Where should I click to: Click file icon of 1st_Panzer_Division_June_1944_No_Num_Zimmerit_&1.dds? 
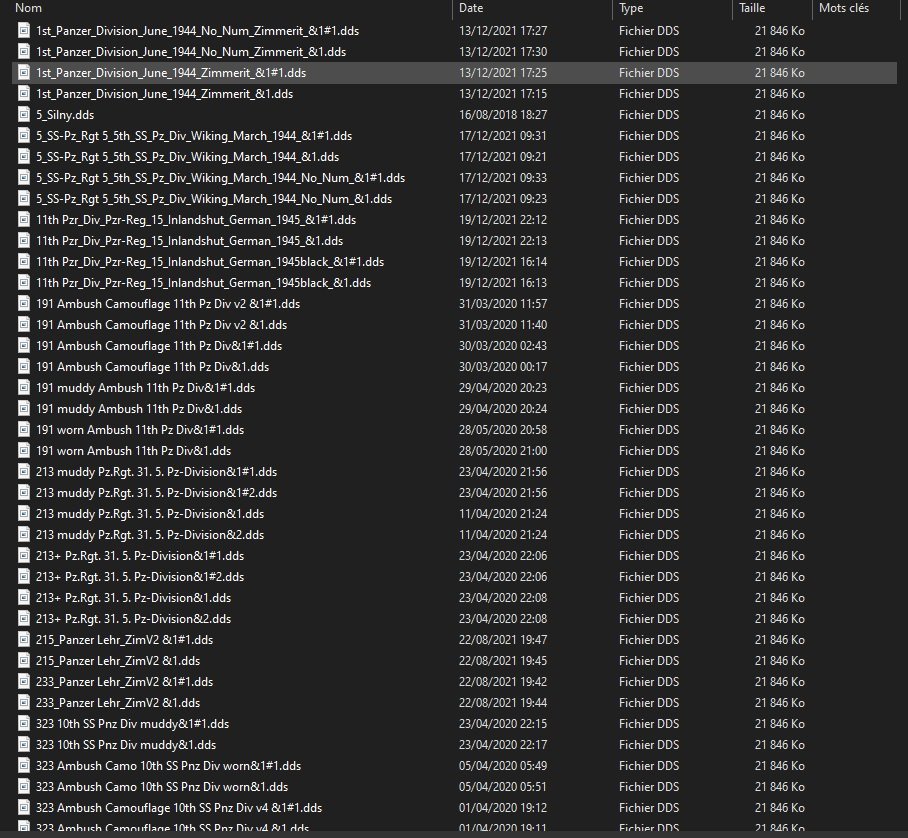(x=24, y=52)
